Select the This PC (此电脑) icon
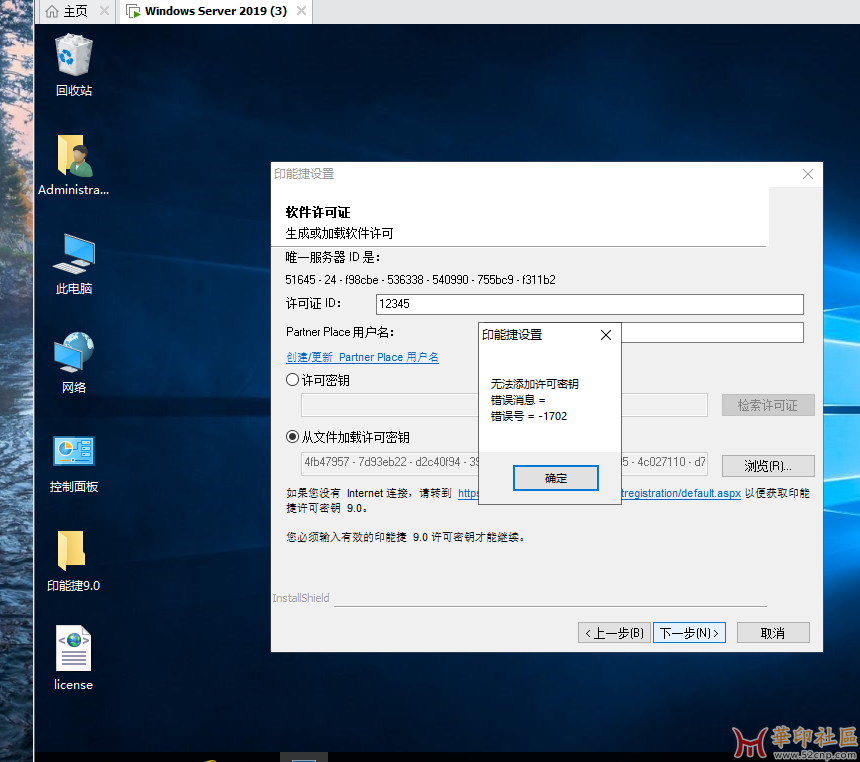860x762 pixels. [x=73, y=264]
